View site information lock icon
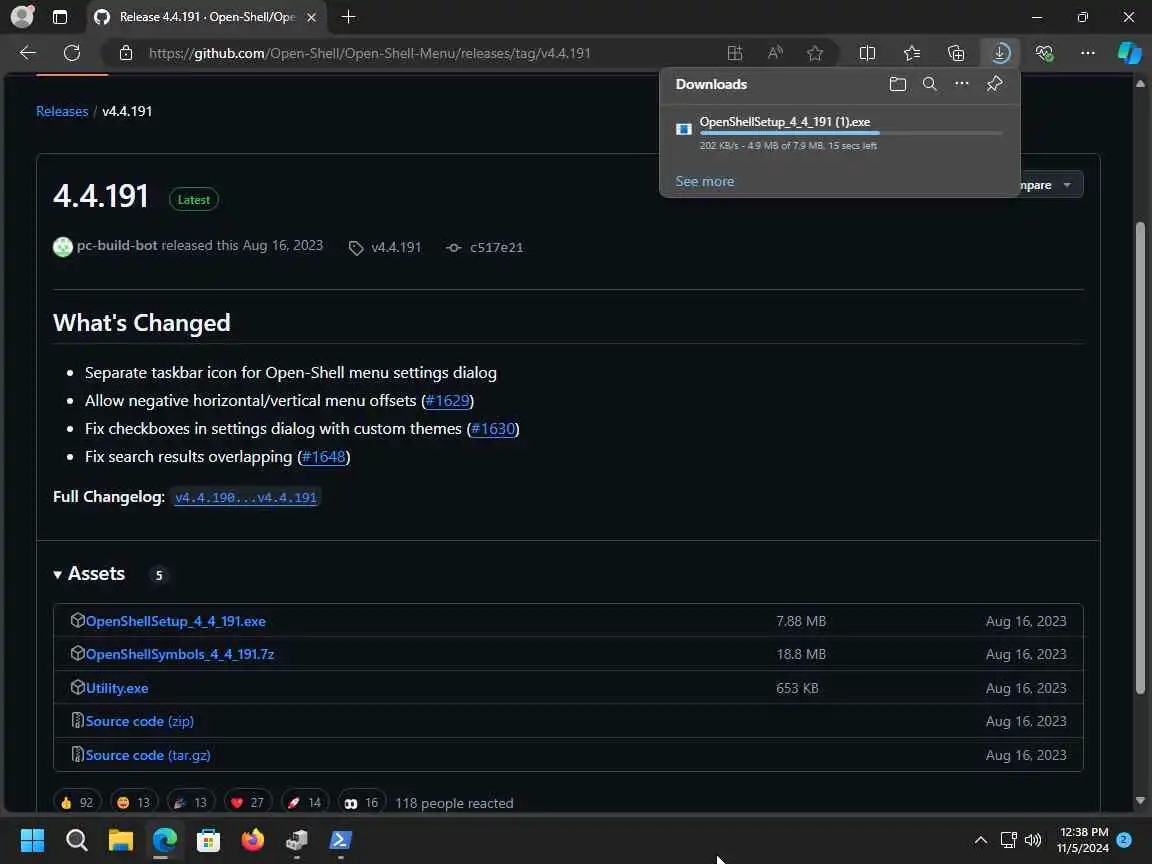Screen dimensions: 1152x864 pyautogui.click(x=126, y=53)
